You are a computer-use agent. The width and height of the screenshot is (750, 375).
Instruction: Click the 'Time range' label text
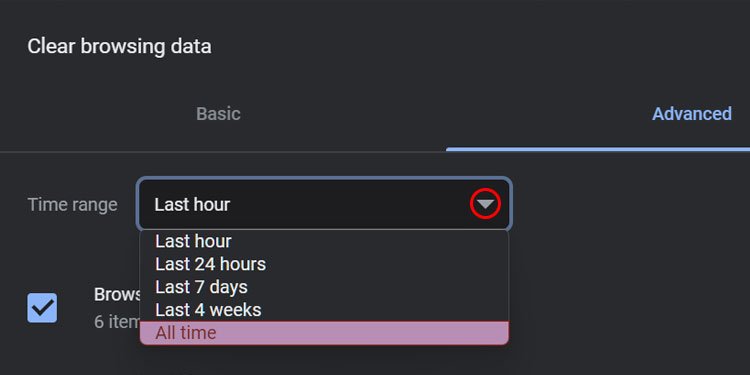point(72,205)
